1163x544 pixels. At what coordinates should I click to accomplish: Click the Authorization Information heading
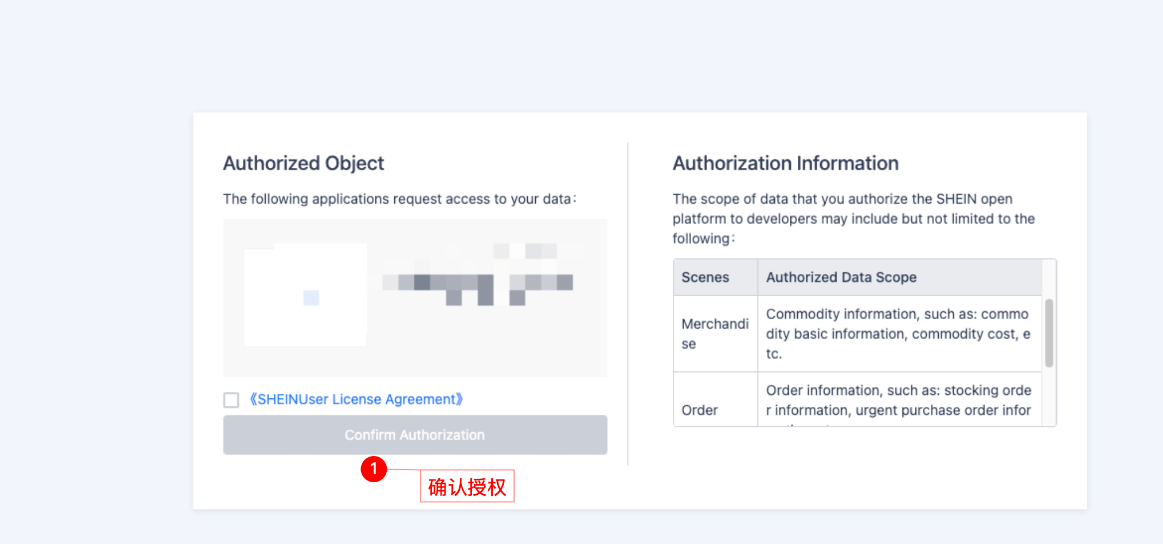[785, 163]
